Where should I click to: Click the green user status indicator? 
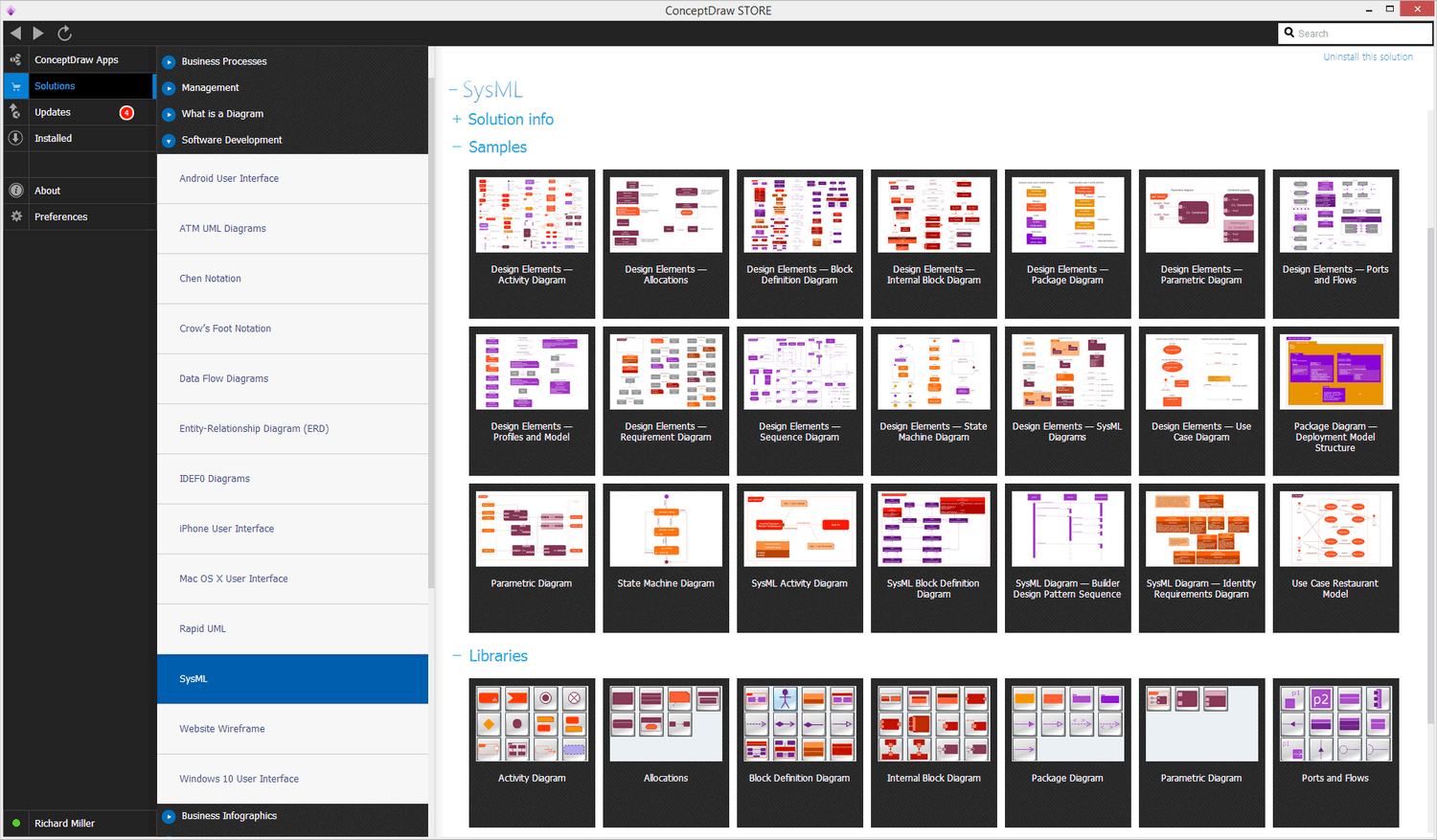(x=16, y=823)
